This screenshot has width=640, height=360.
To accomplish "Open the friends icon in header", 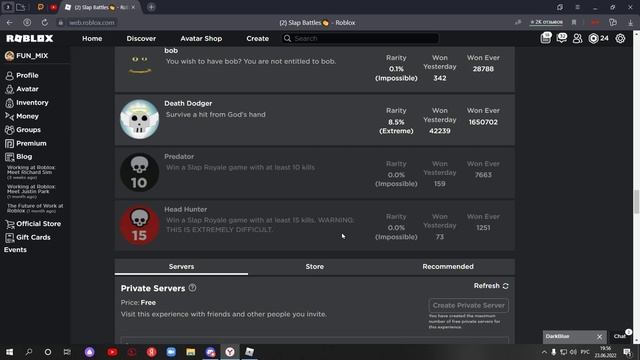I will click(x=577, y=38).
